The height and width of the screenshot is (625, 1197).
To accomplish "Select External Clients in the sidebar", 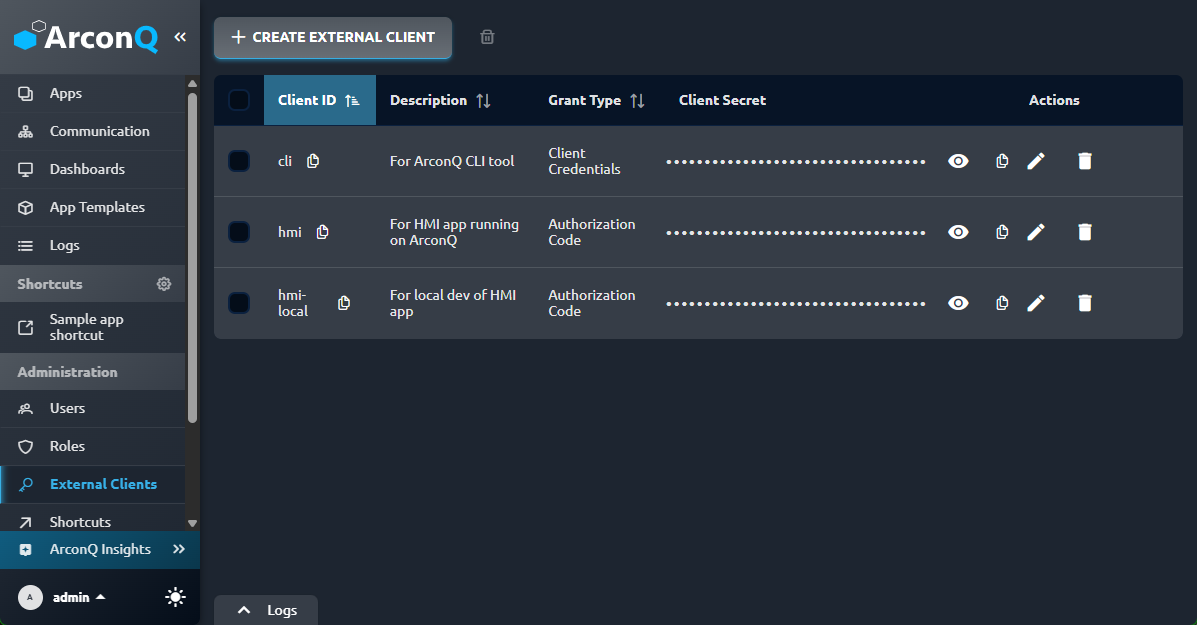I will (92, 485).
